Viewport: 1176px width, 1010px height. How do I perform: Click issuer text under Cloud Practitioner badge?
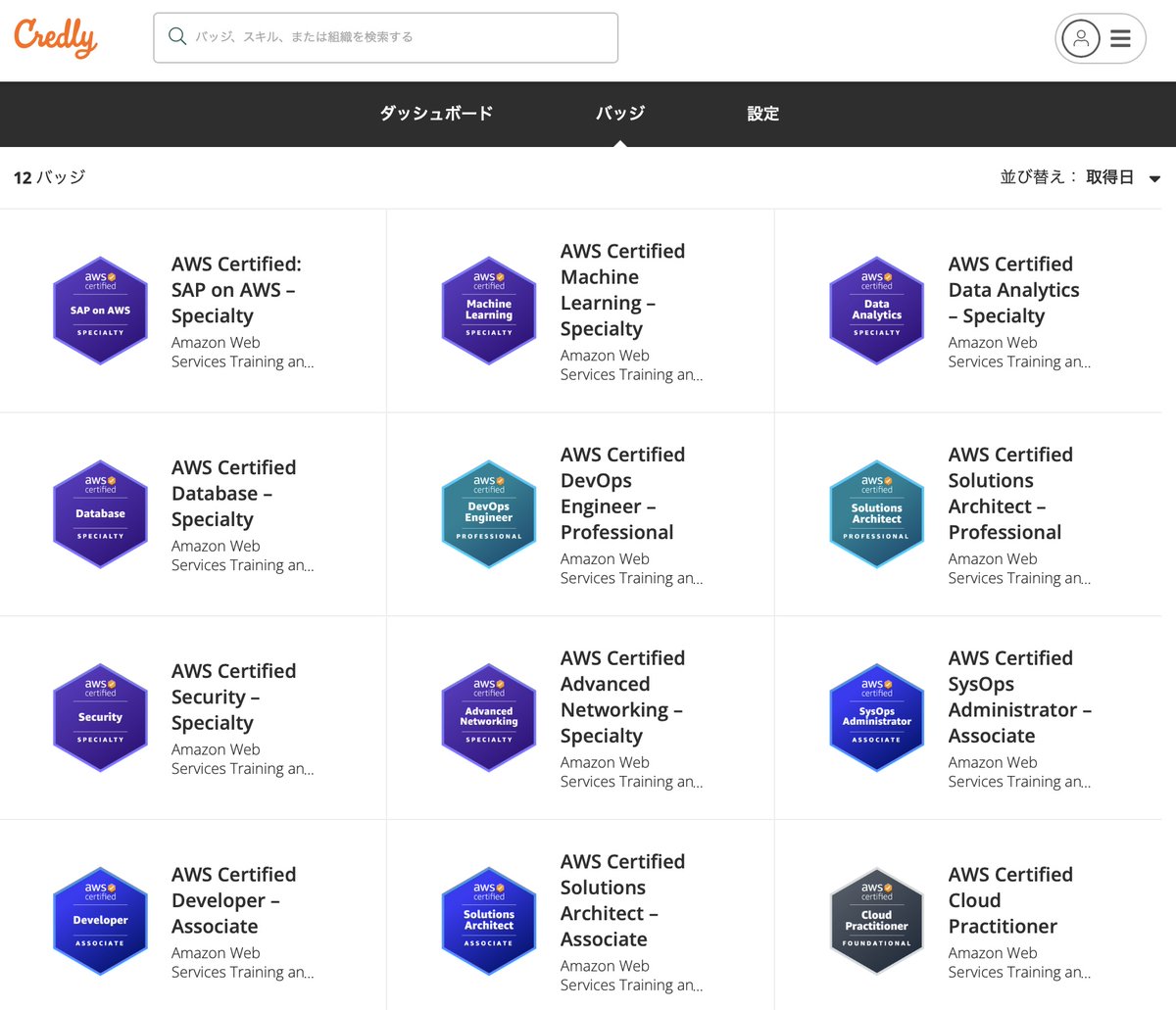click(1020, 962)
